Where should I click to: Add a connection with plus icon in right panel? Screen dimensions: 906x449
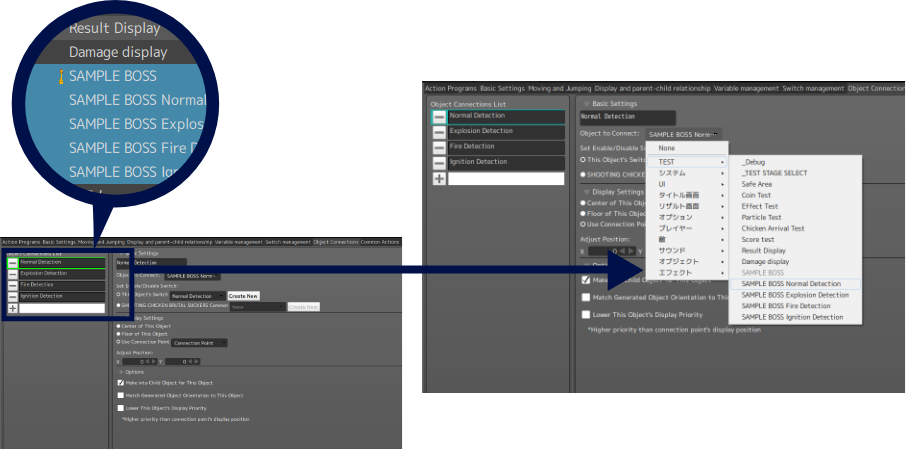[x=439, y=179]
